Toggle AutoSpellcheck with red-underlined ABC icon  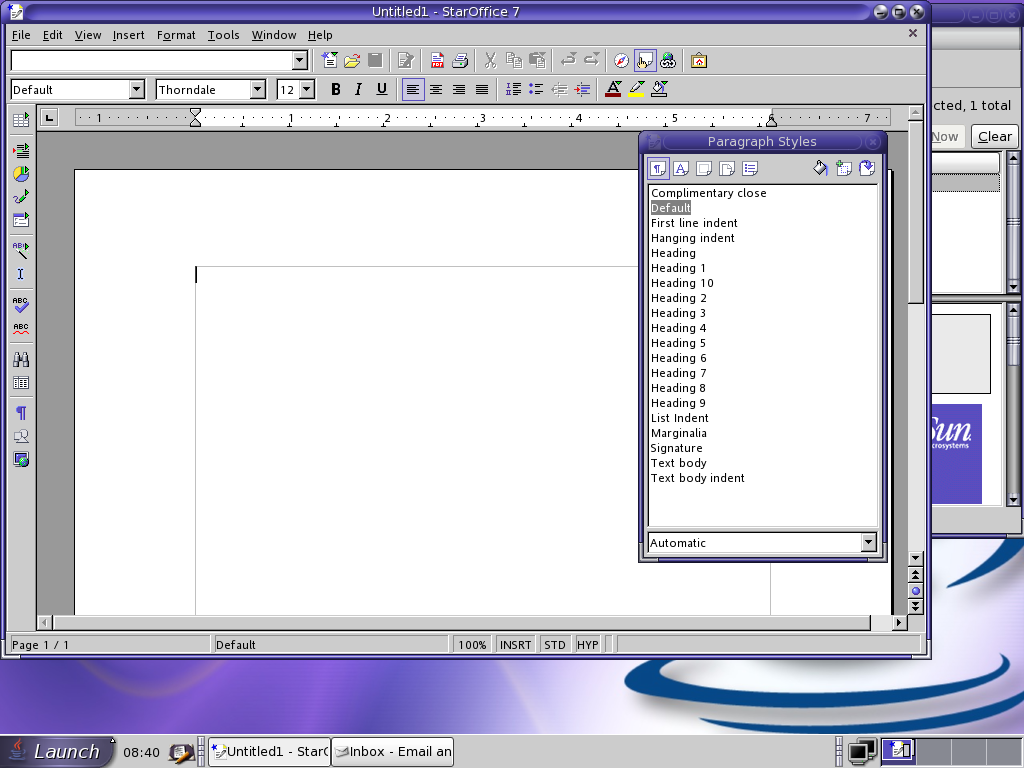[x=21, y=328]
